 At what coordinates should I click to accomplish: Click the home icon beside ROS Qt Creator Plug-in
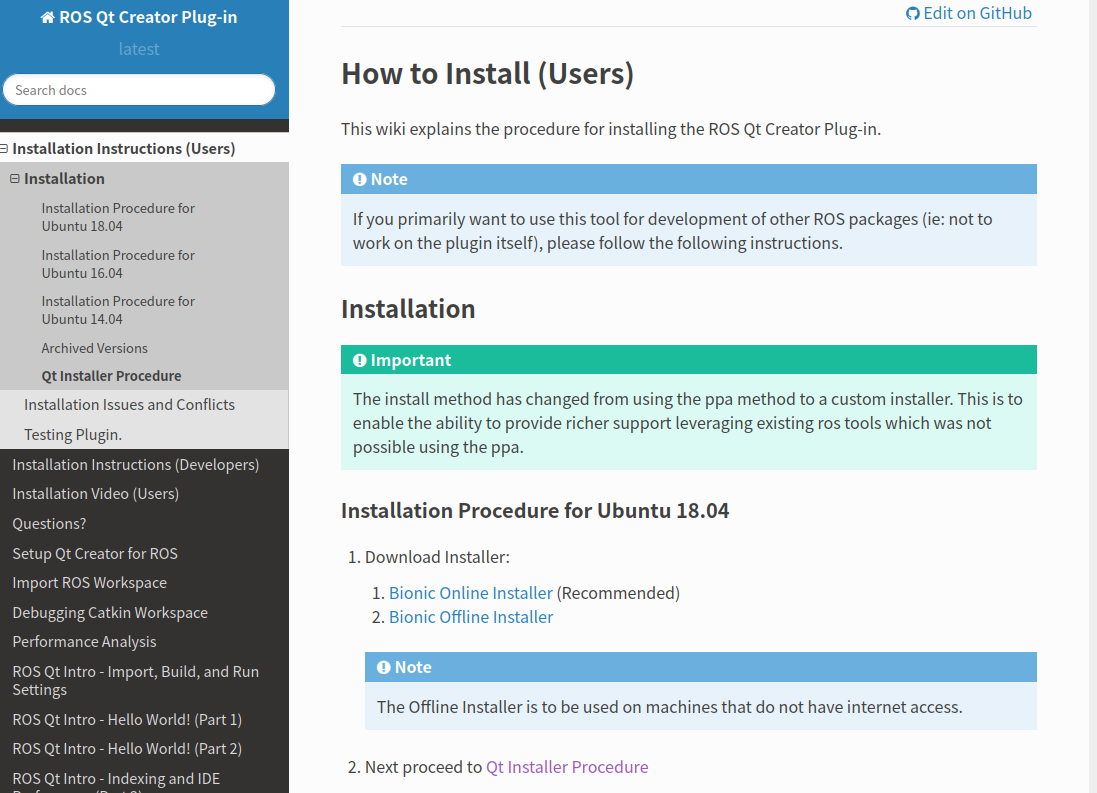tap(48, 17)
